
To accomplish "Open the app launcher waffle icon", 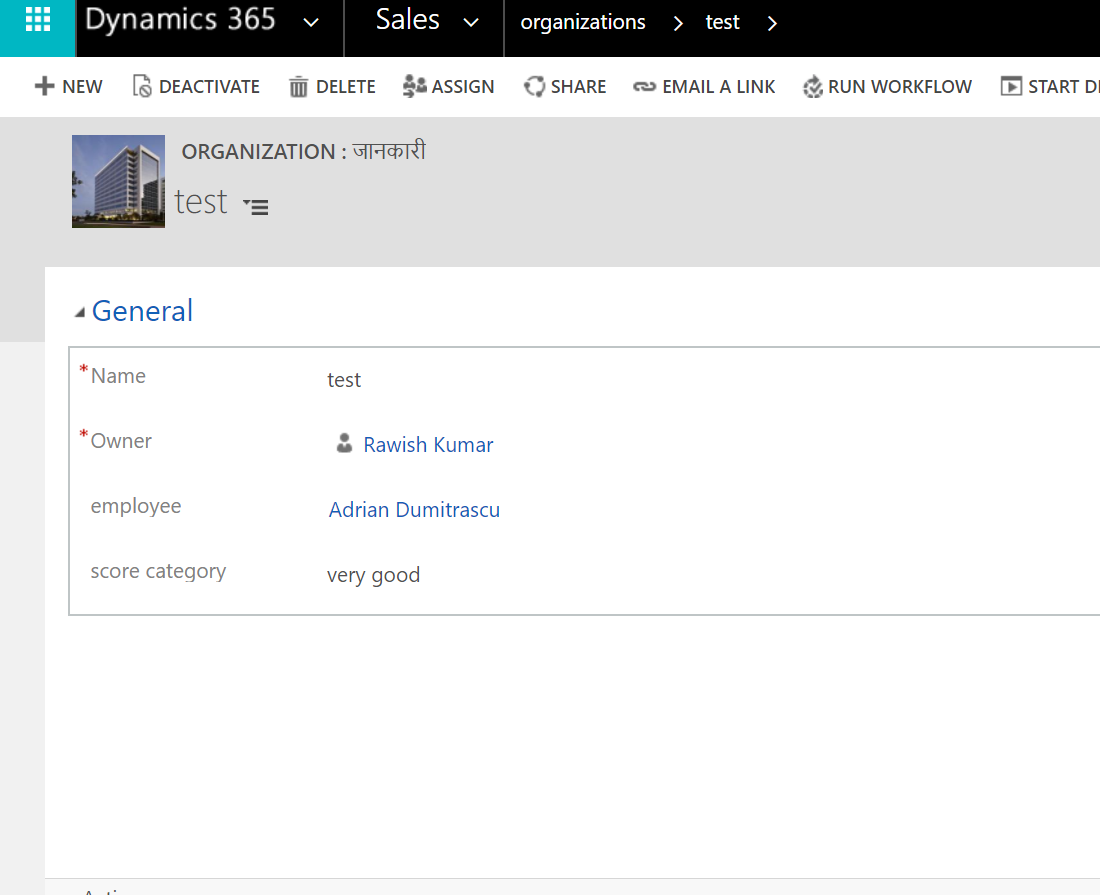I will (37, 20).
